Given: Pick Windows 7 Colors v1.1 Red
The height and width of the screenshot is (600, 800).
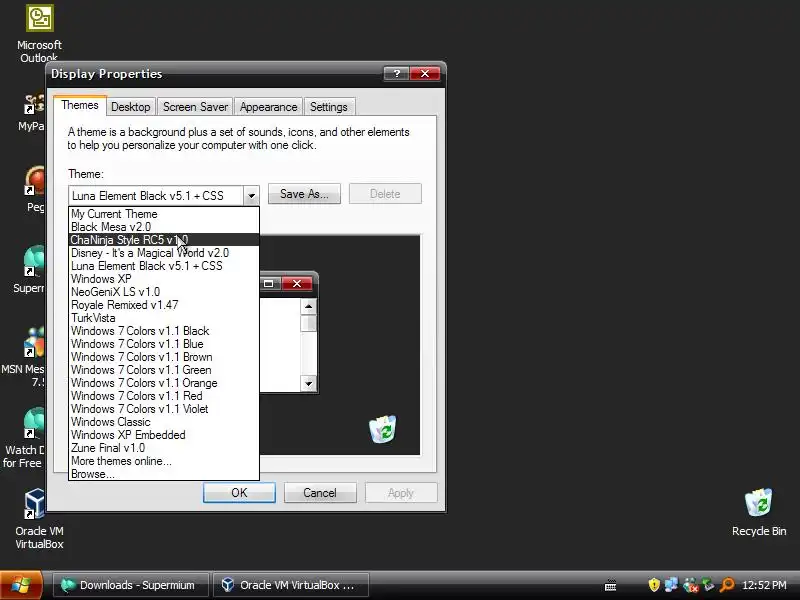Looking at the screenshot, I should [164, 396].
